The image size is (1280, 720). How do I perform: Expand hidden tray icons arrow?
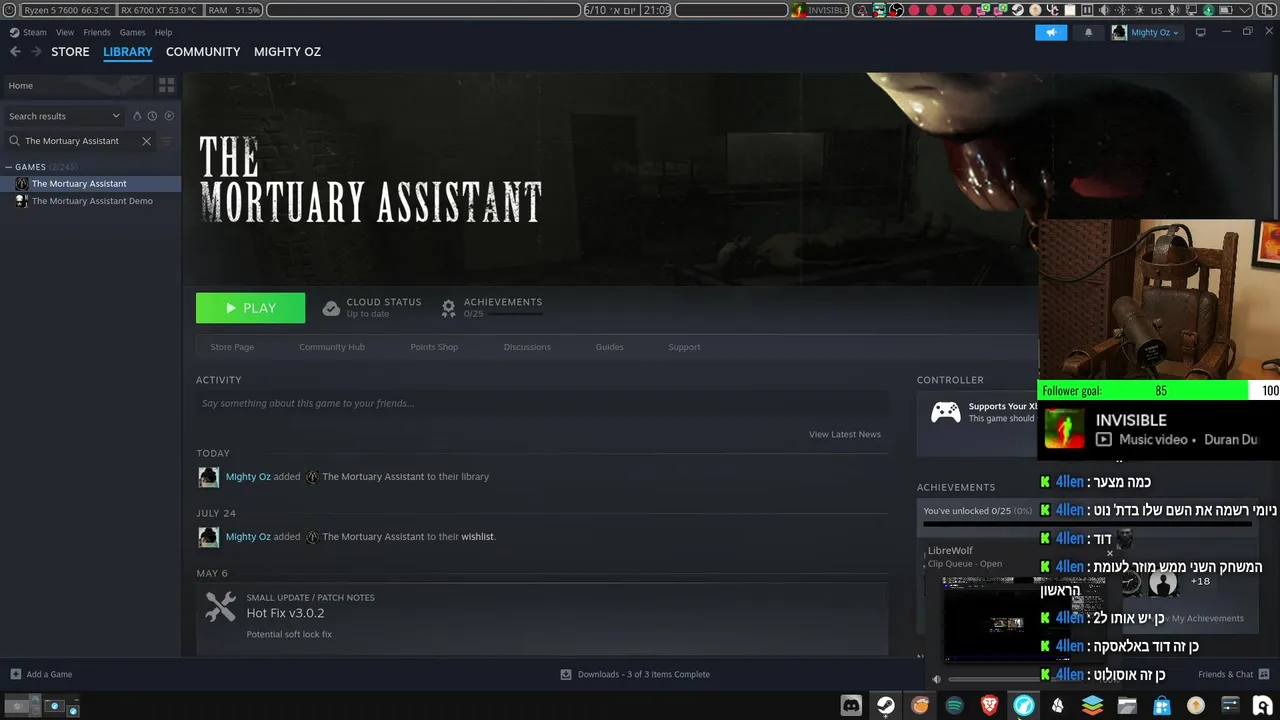pos(1246,10)
